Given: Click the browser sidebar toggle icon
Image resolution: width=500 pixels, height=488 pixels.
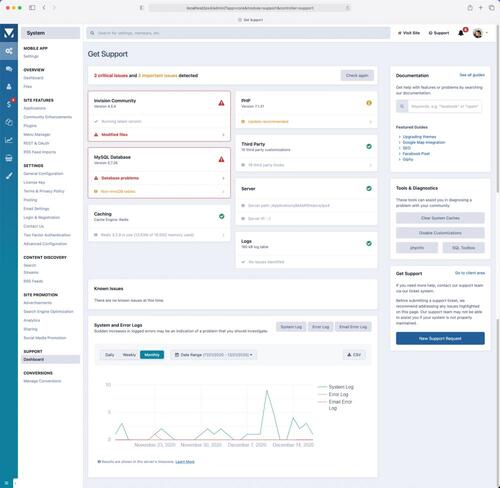Looking at the screenshot, I should point(32,7).
